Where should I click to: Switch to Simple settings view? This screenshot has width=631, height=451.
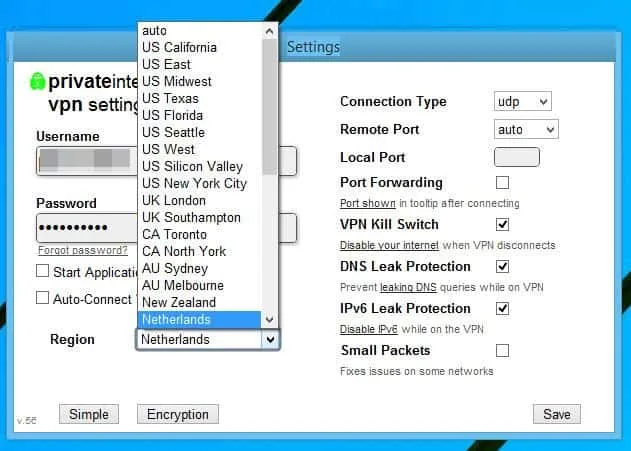[x=89, y=414]
